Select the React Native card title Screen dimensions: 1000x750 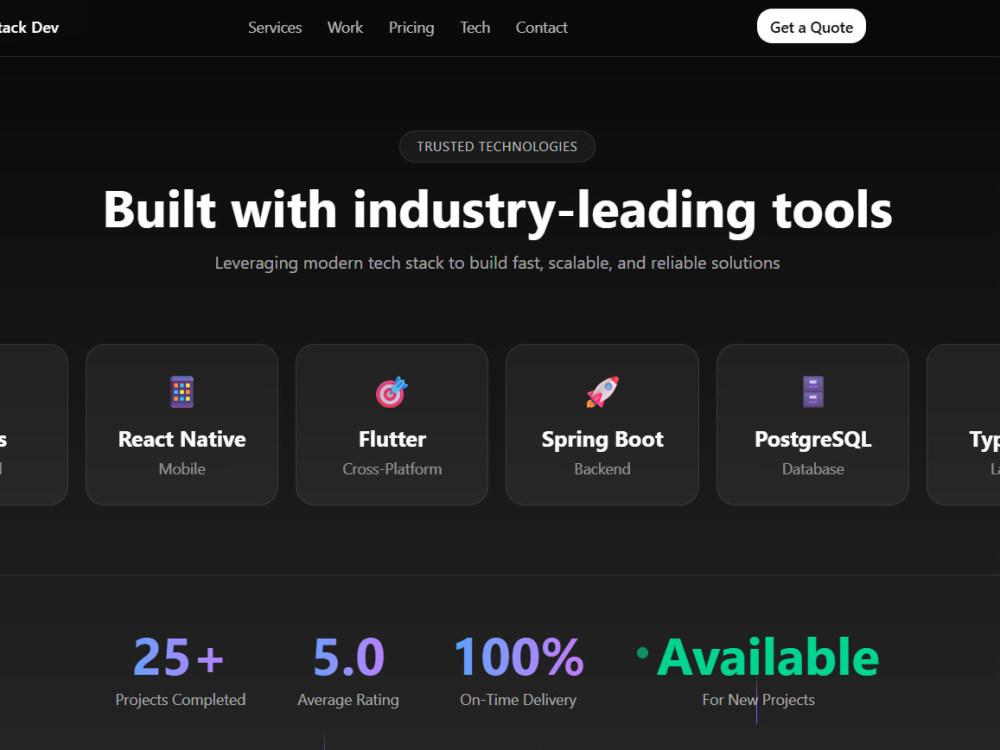coord(182,439)
